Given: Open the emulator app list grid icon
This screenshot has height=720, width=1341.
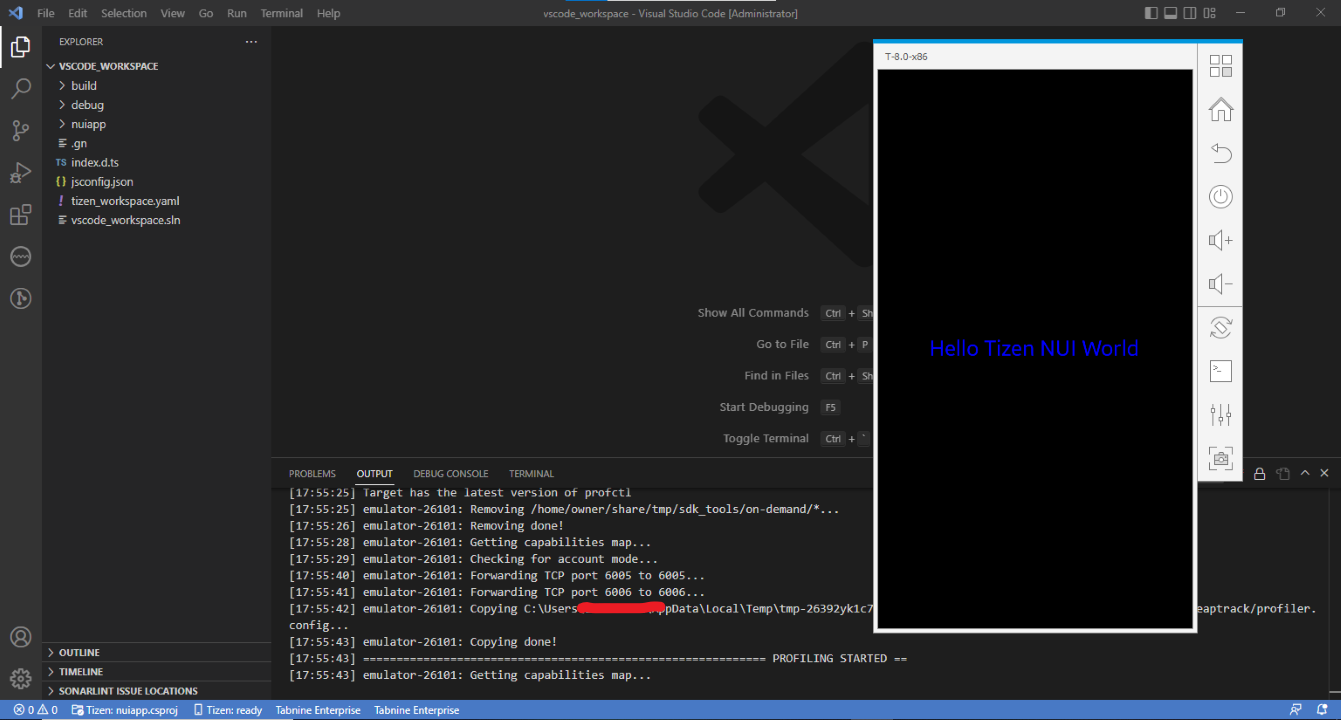Looking at the screenshot, I should pos(1220,66).
